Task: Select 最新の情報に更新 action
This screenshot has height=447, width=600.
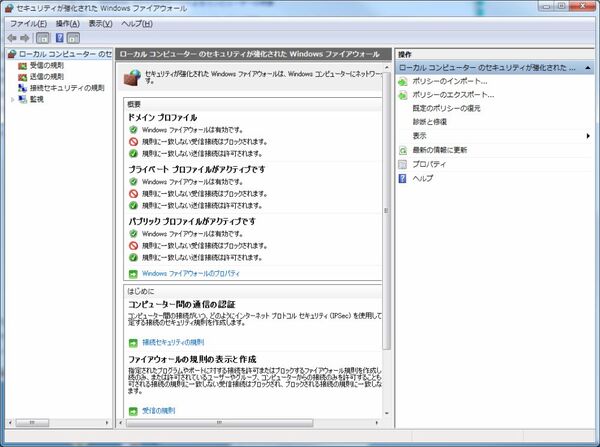Action: [x=439, y=150]
